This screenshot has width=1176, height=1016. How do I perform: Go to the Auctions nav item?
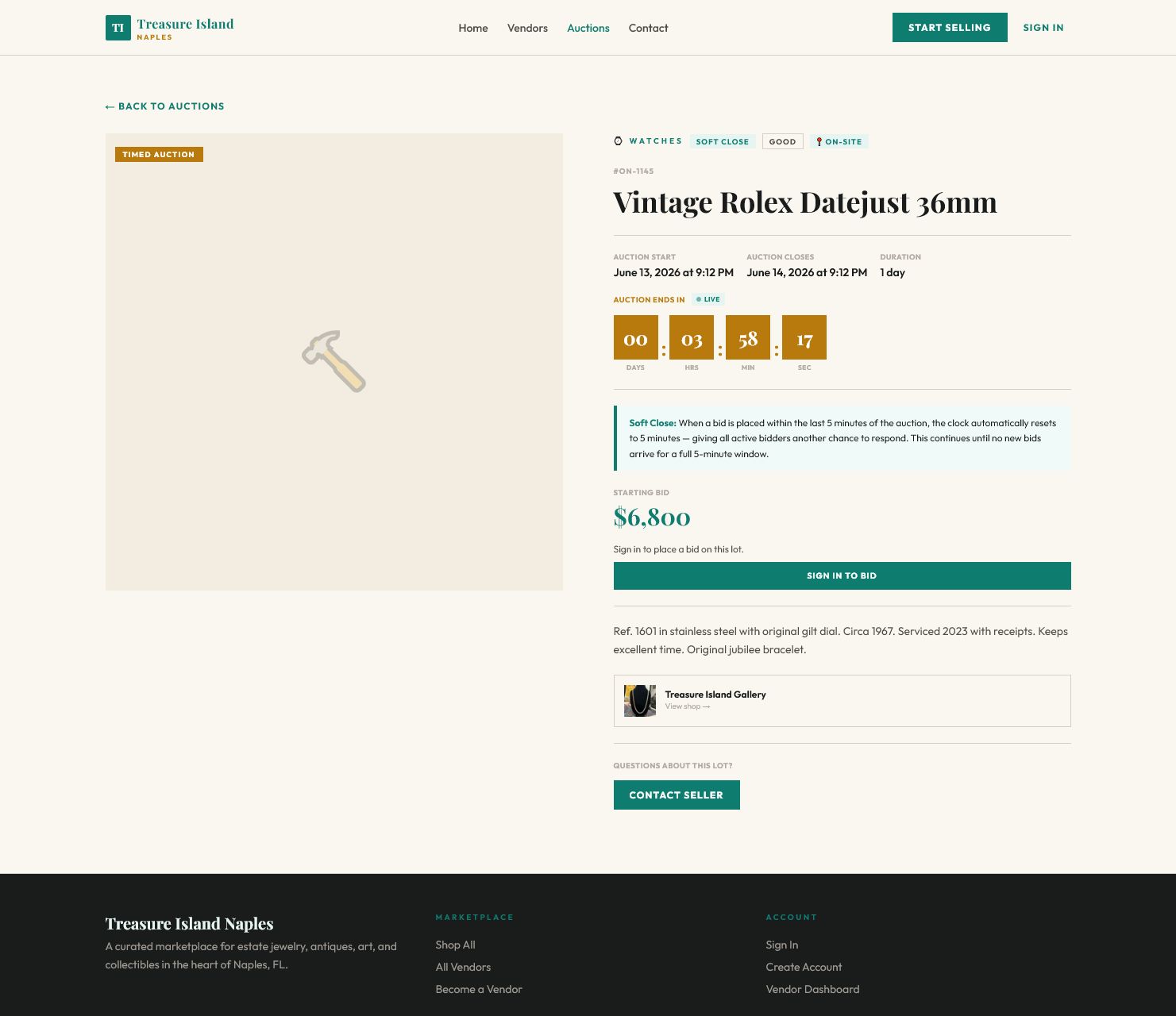tap(588, 28)
